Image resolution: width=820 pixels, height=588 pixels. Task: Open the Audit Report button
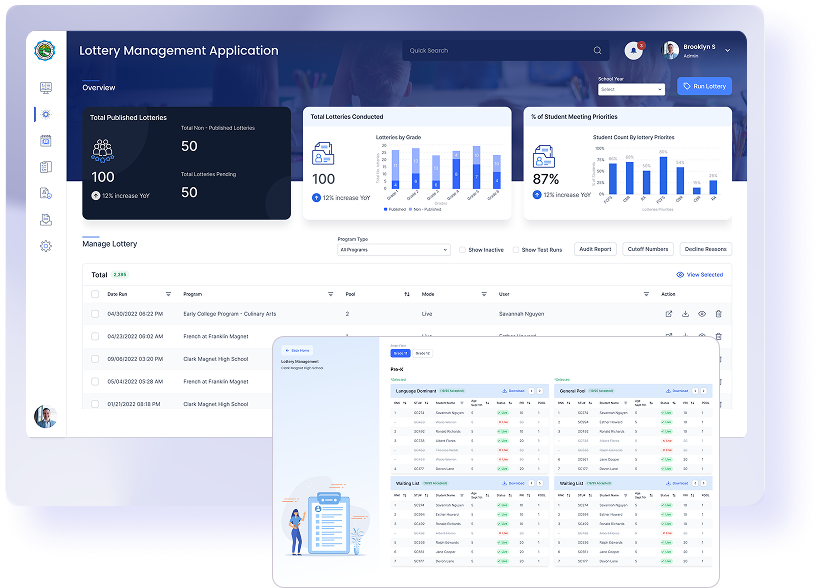[x=595, y=249]
